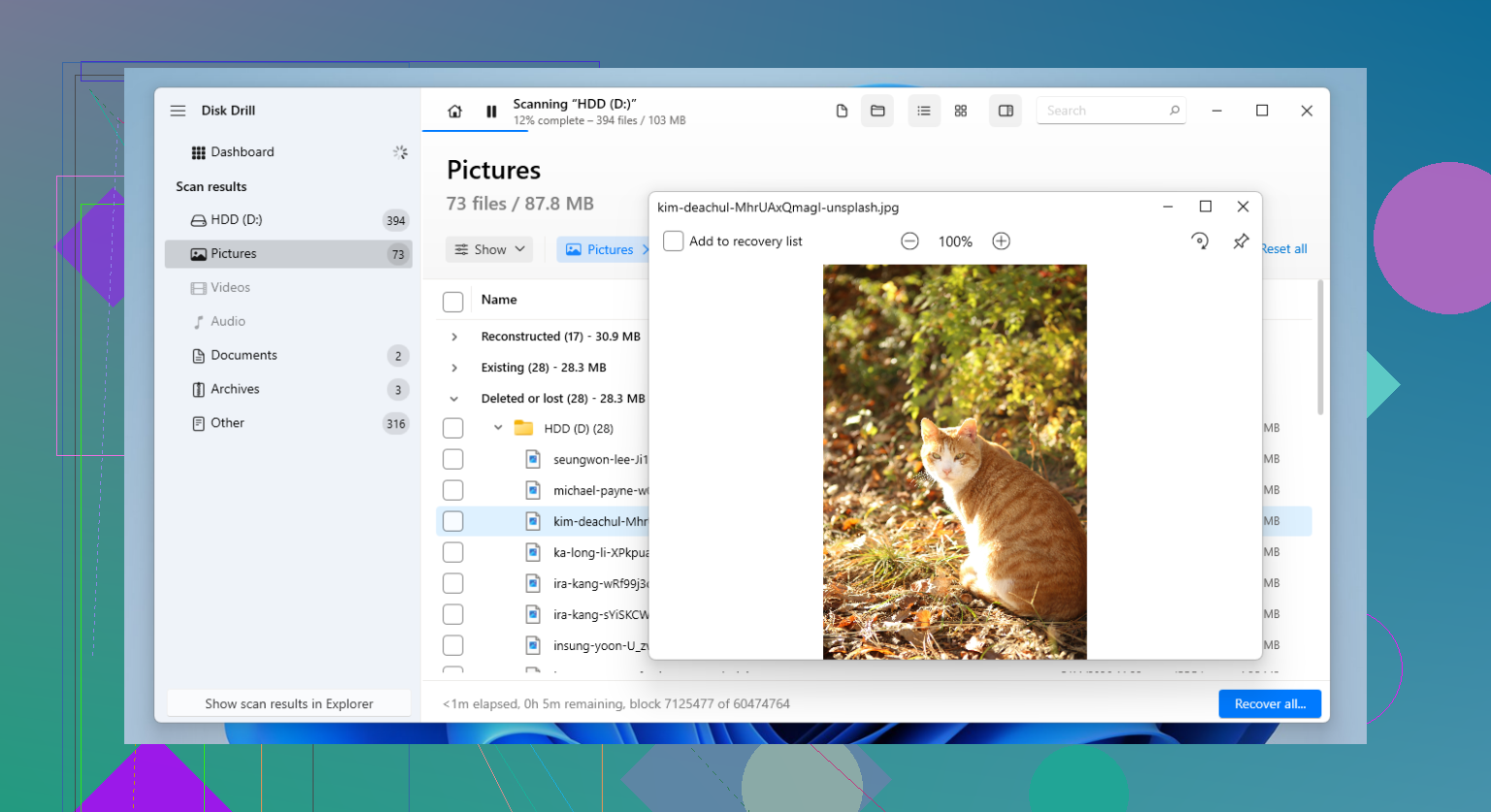
Task: Select the Audio category
Action: [x=288, y=322]
